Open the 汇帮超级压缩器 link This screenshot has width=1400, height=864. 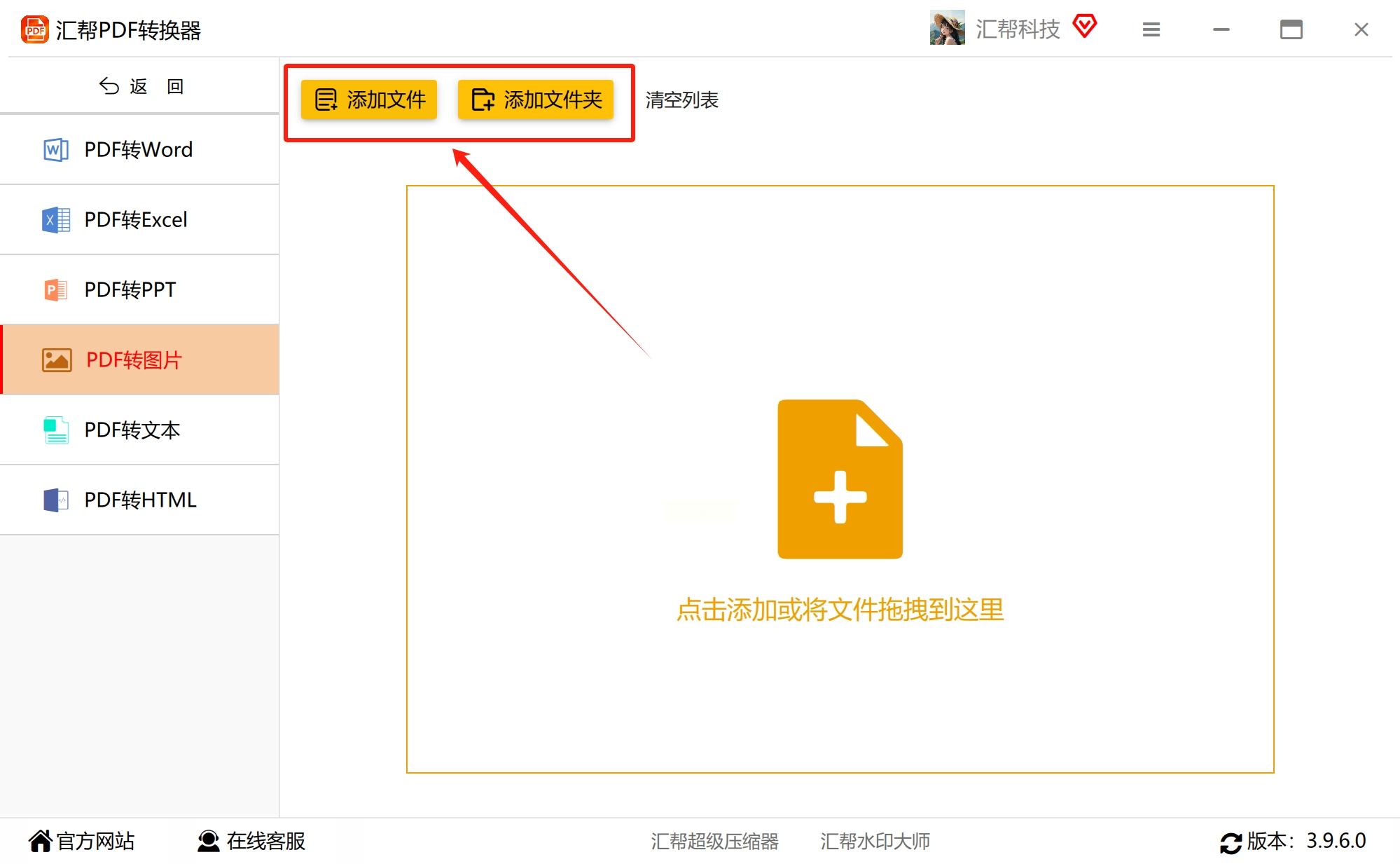click(x=714, y=841)
